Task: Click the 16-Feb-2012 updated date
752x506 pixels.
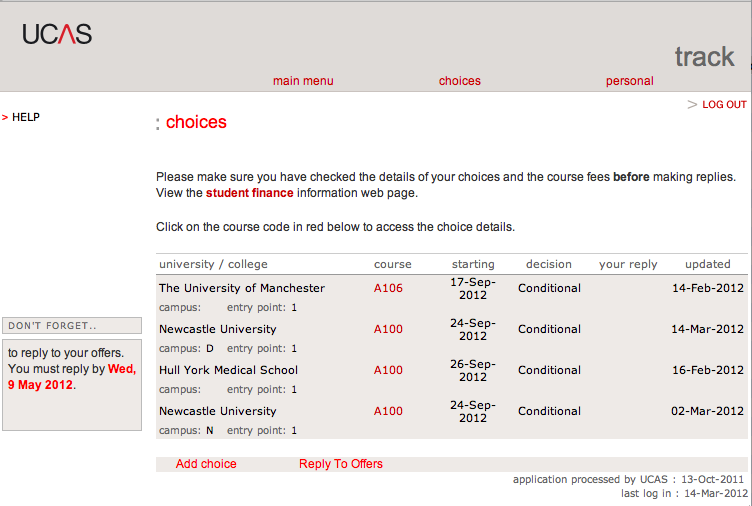Action: coord(708,370)
